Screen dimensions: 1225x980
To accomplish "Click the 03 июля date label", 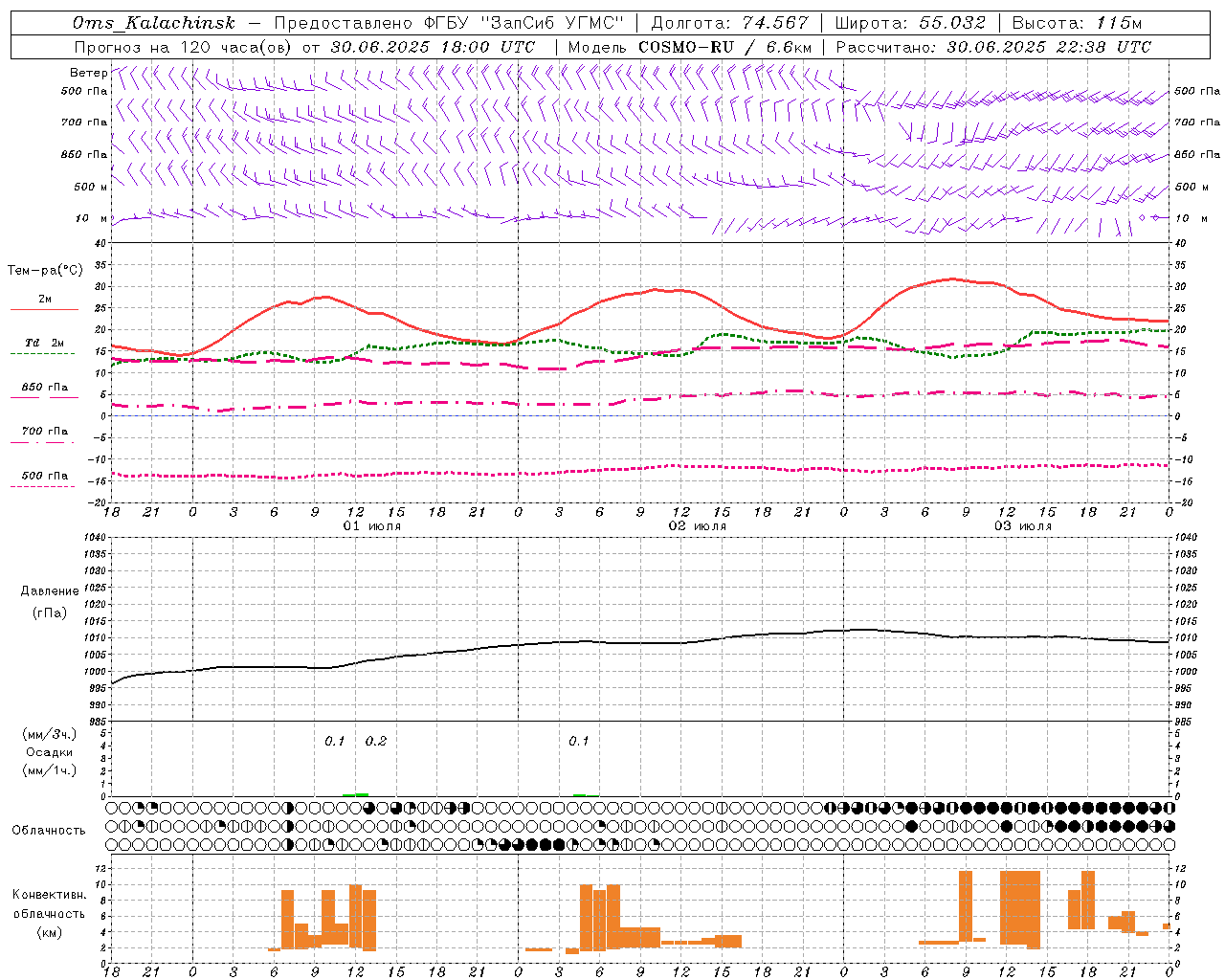I will pyautogui.click(x=1023, y=526).
